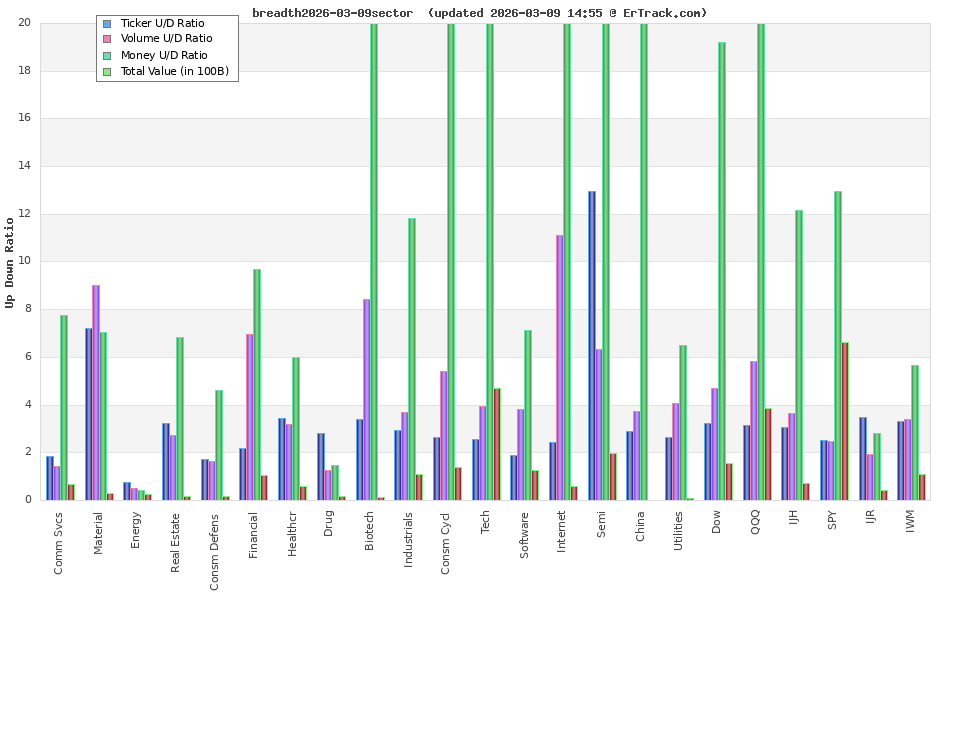The image size is (960, 740).
Task: Click the blue Ticker U/D Ratio legend marker
Action: 107,23
